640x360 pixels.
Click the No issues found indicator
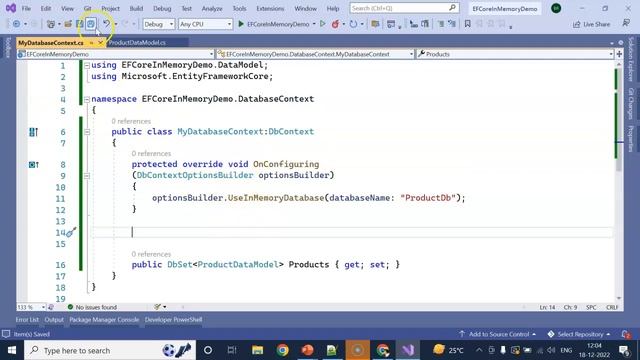tap(92, 307)
